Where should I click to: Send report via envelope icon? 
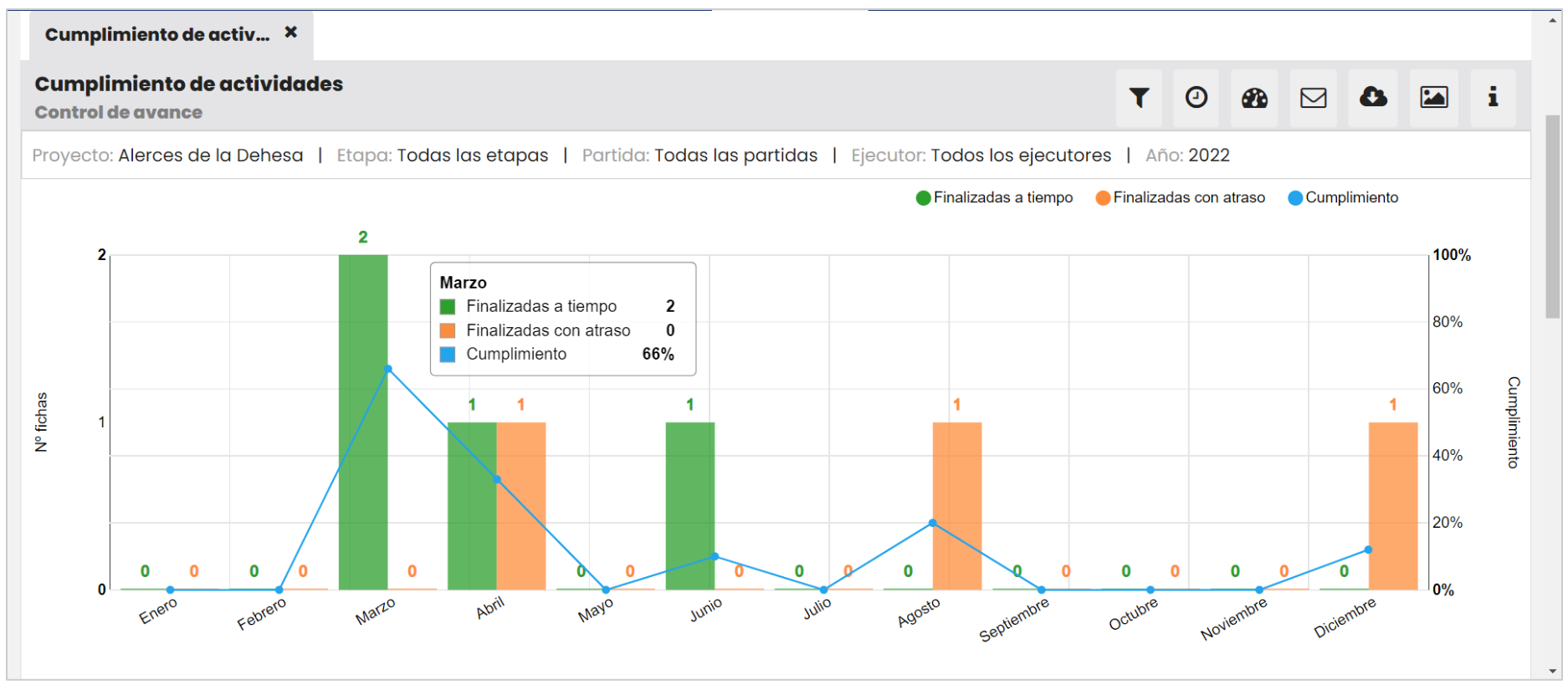point(1313,98)
